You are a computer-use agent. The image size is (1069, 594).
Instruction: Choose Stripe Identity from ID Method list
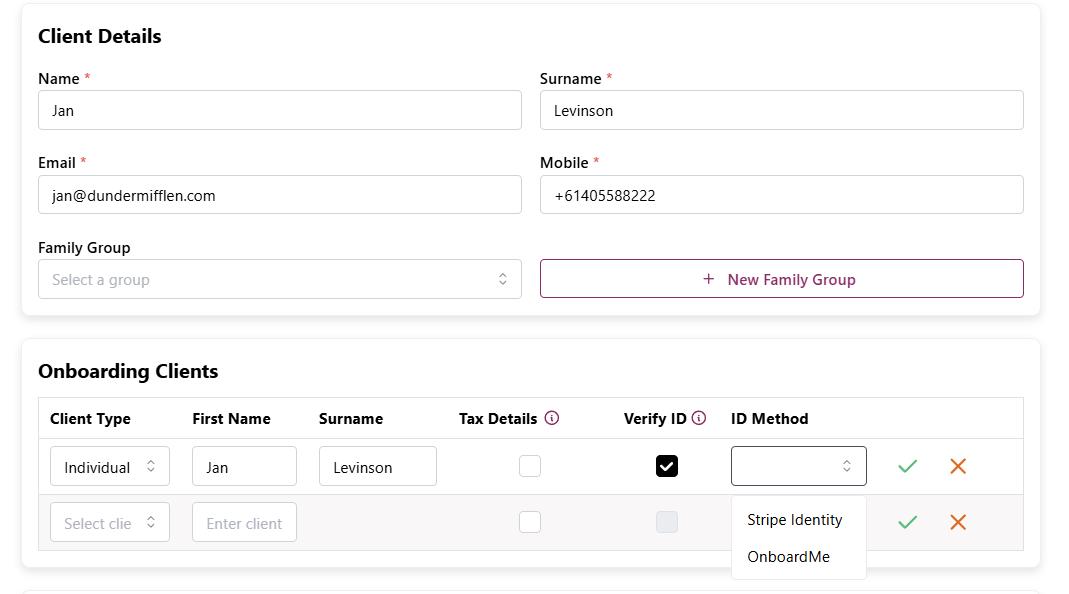pyautogui.click(x=795, y=520)
